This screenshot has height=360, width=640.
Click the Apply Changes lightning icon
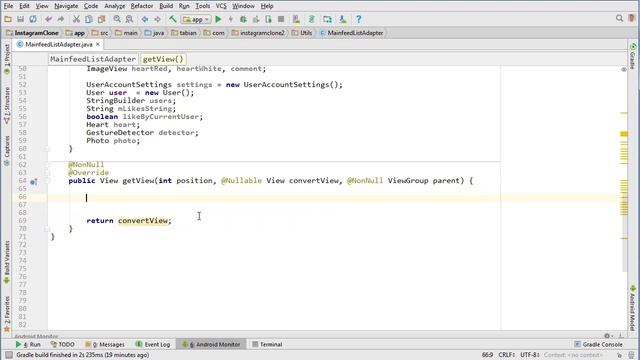(x=231, y=19)
